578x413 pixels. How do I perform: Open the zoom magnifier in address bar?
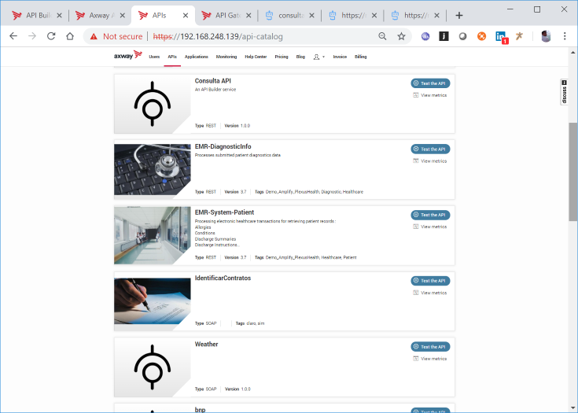tap(382, 36)
